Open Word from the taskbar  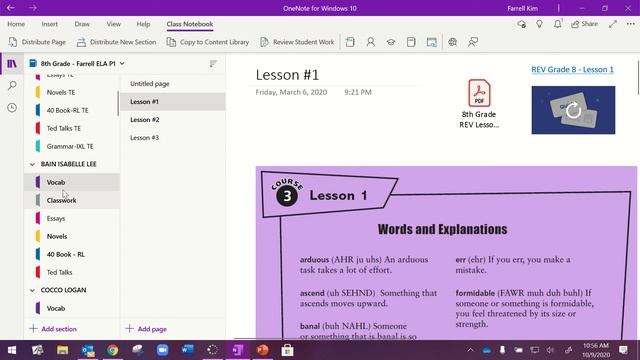click(x=187, y=350)
